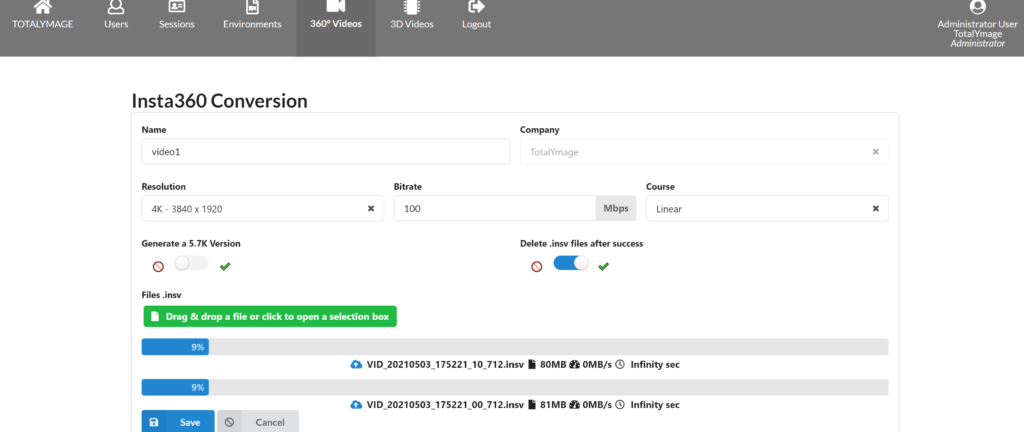Click the Administrator User profile text
The width and height of the screenshot is (1024, 432).
pyautogui.click(x=978, y=24)
